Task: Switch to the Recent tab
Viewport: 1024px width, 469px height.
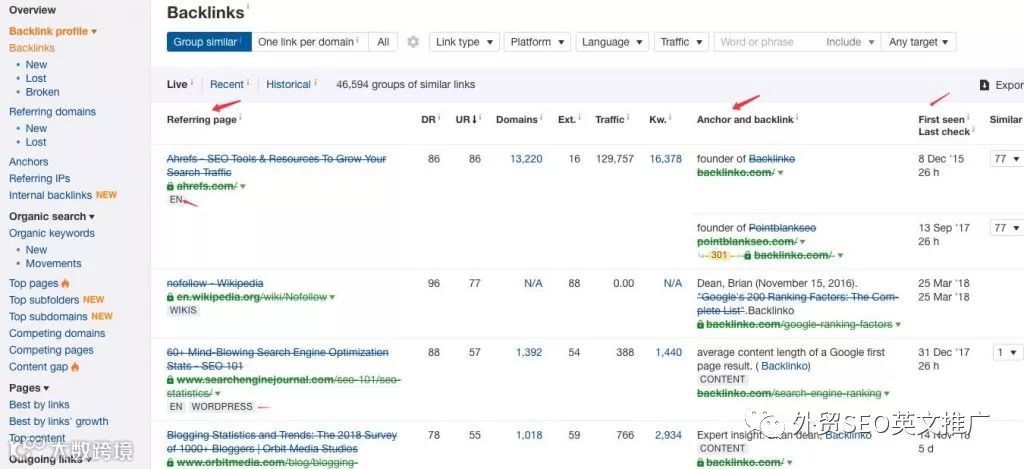Action: tap(227, 85)
